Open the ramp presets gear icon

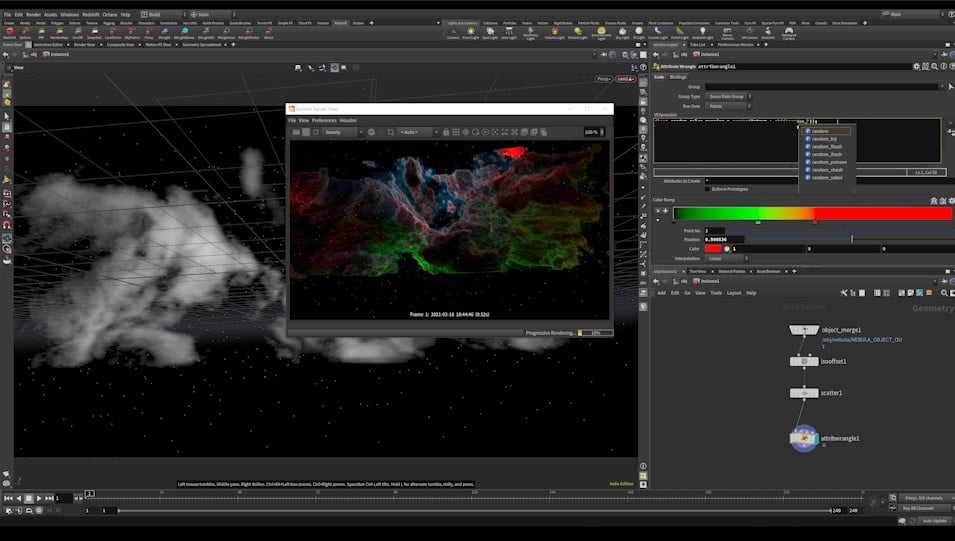[x=951, y=200]
